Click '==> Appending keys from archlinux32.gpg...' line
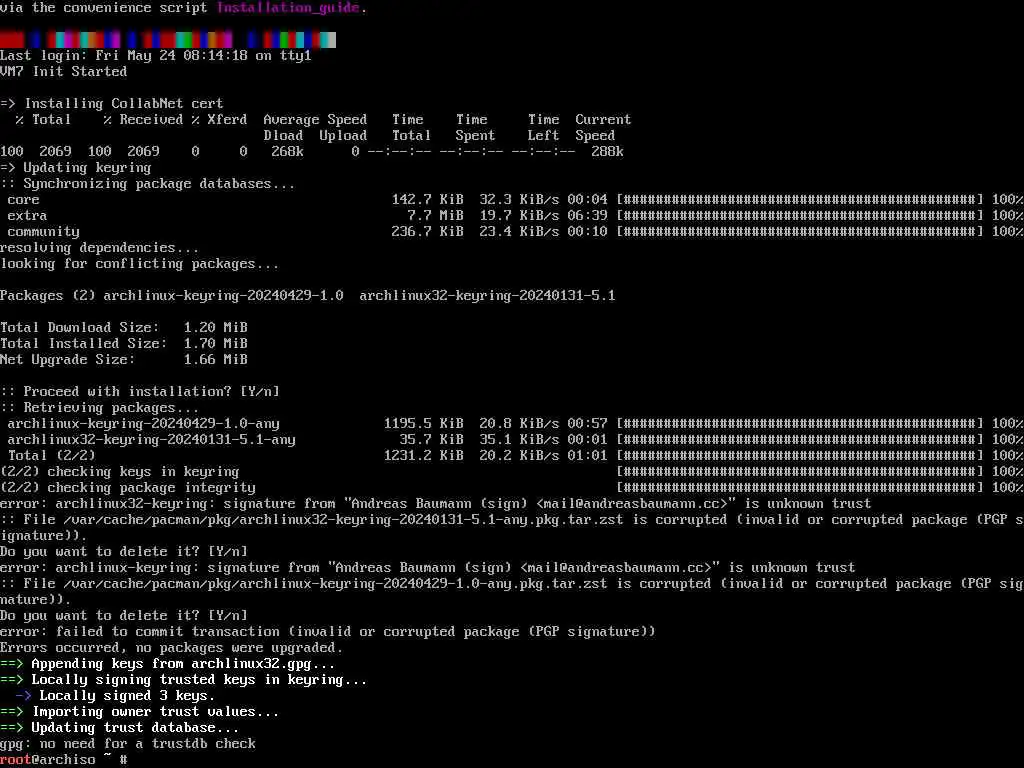 point(168,664)
